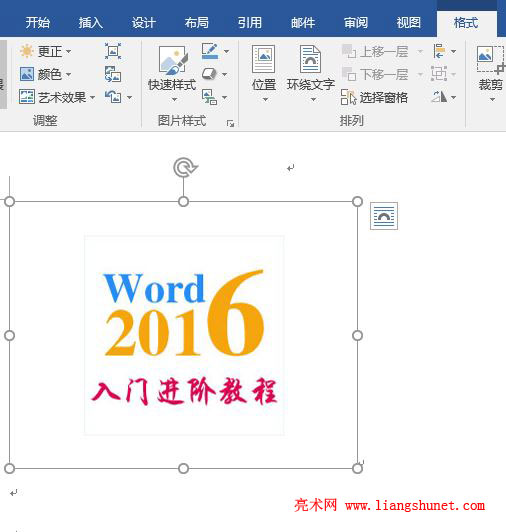506x532 pixels.
Task: Click the compress pictures icon
Action: click(x=113, y=51)
